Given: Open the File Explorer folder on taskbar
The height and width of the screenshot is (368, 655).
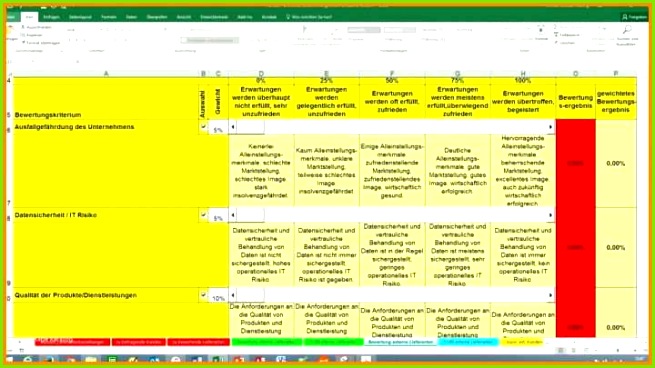Looking at the screenshot, I should [x=91, y=359].
